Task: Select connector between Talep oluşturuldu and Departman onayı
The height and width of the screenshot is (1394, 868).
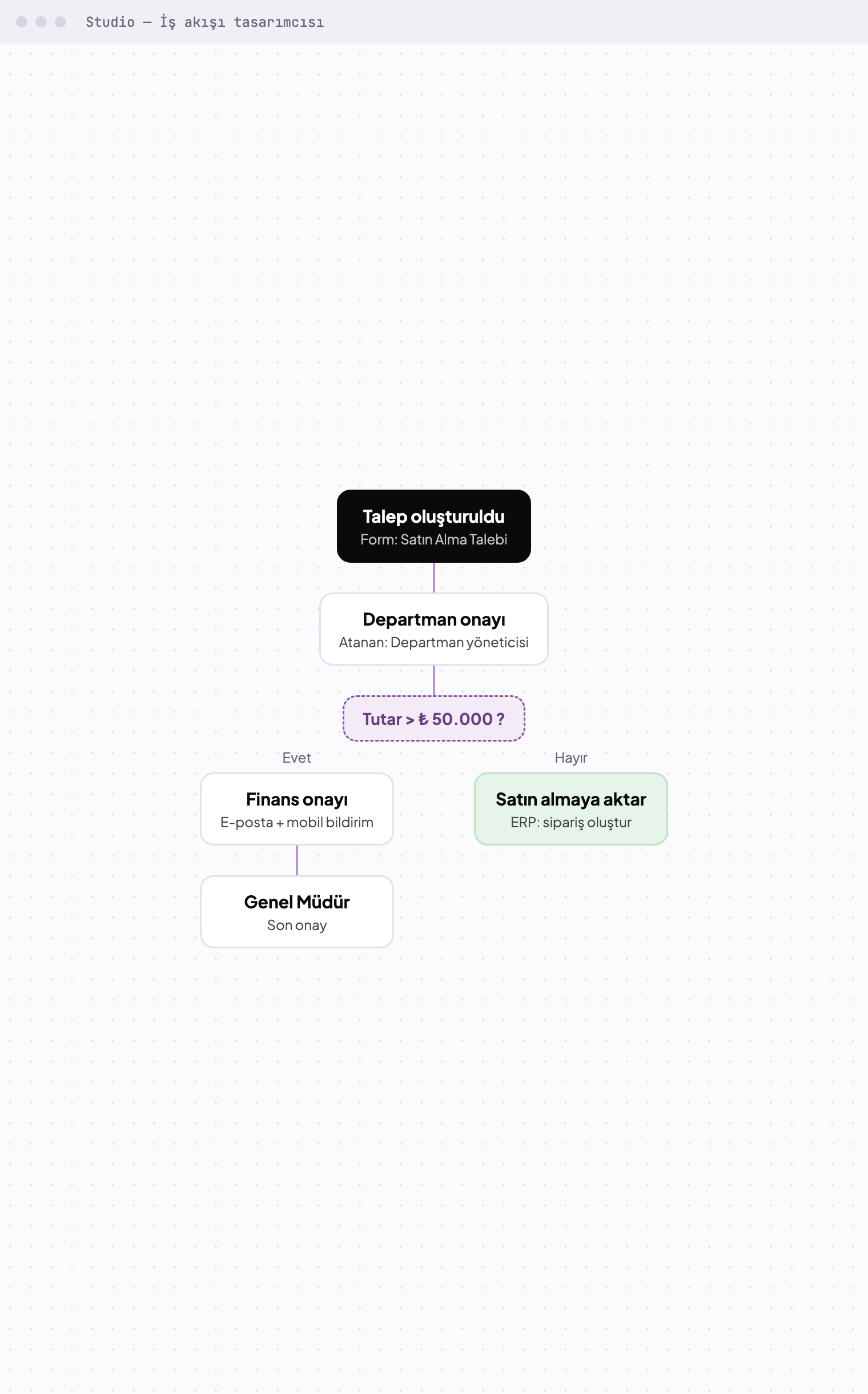Action: pos(434,578)
